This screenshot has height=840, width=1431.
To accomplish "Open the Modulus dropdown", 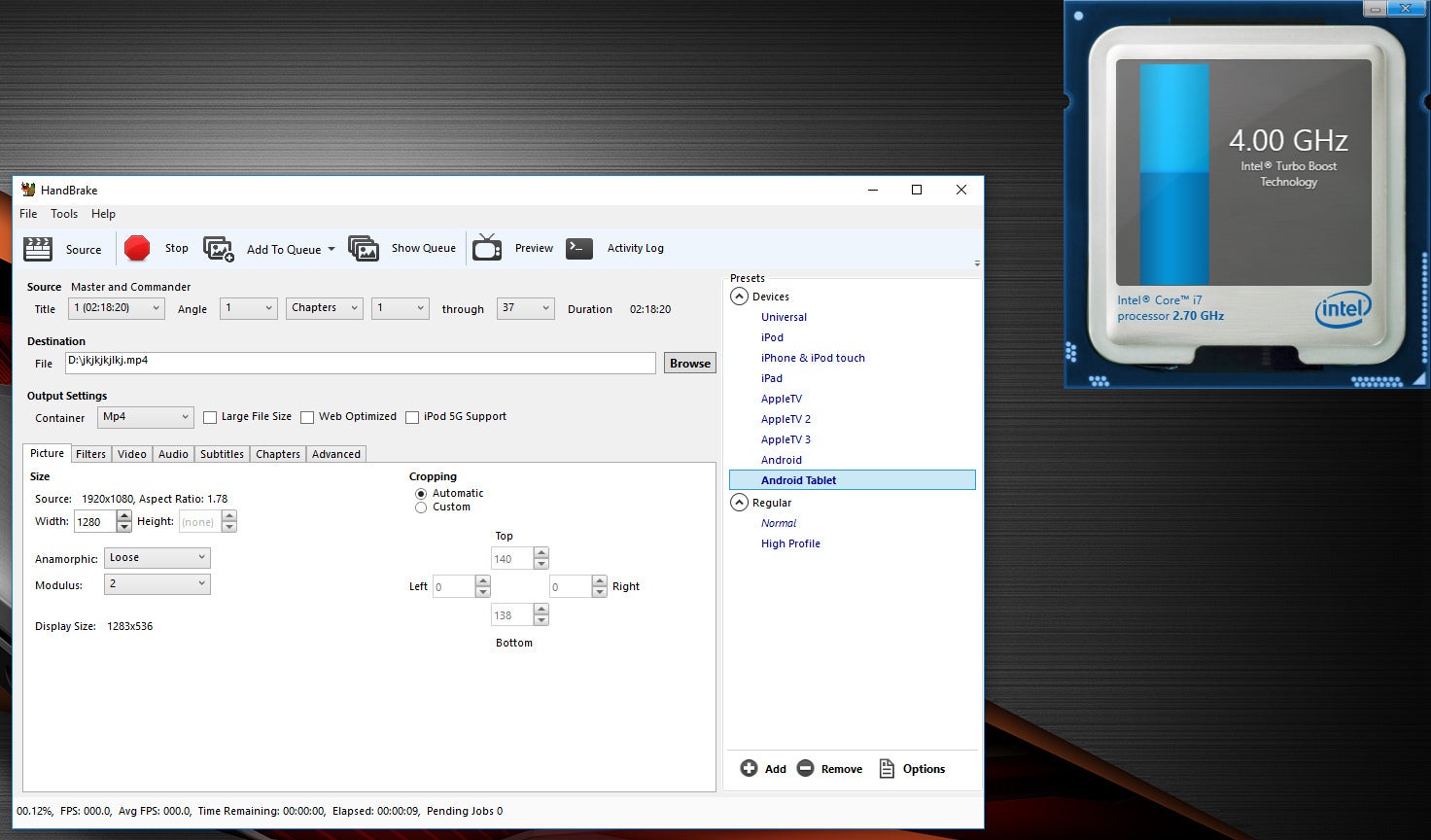I will coord(157,584).
